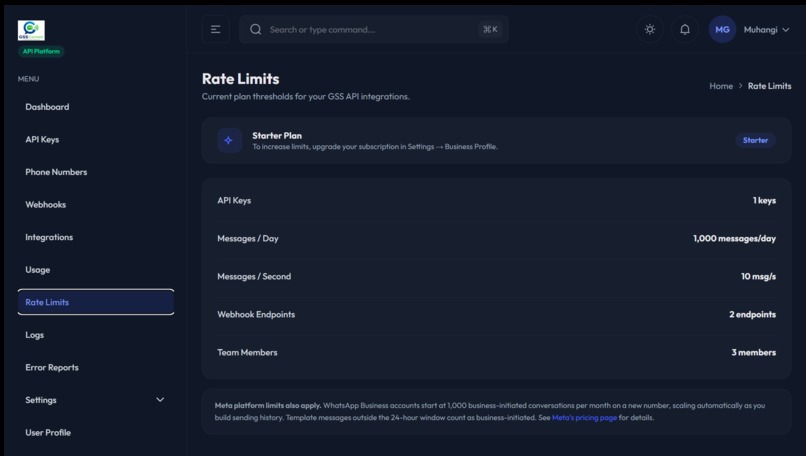This screenshot has width=806, height=456.
Task: Click the "3 members" value
Action: [x=754, y=353]
